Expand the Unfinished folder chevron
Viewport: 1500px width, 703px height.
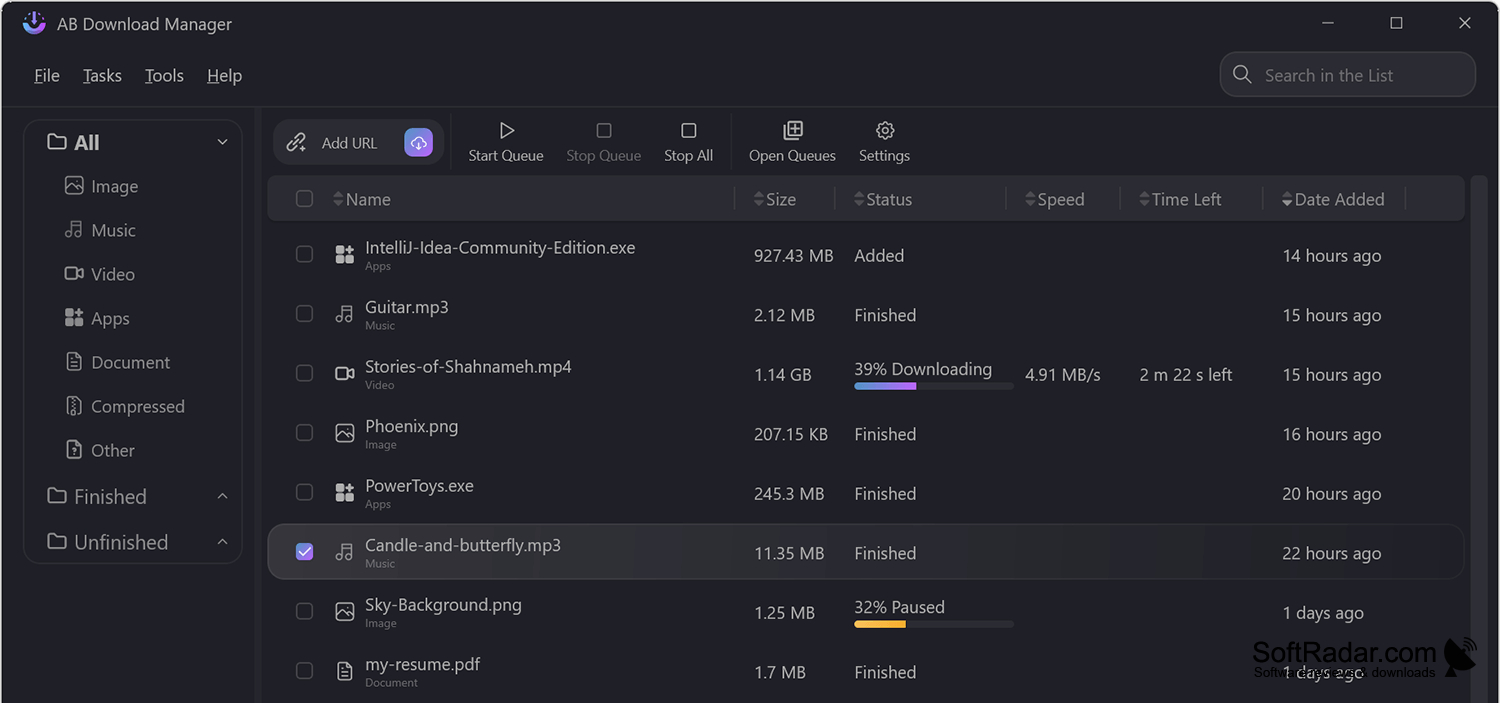point(222,542)
